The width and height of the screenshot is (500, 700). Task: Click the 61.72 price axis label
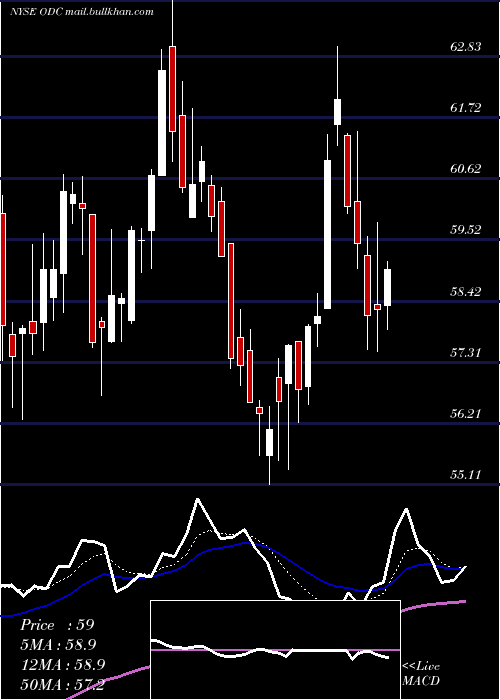466,108
